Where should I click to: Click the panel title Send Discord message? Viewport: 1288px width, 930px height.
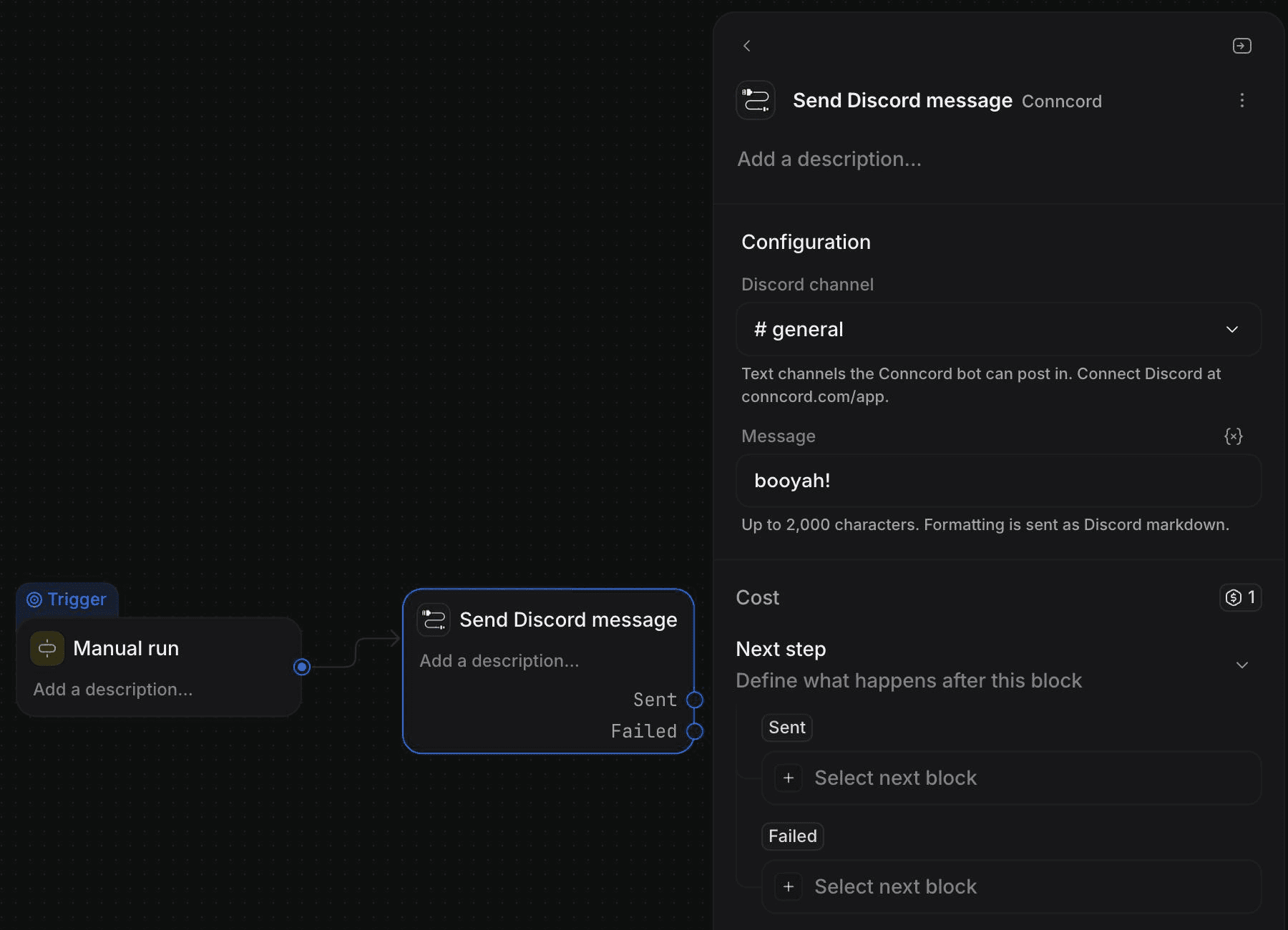pyautogui.click(x=902, y=100)
